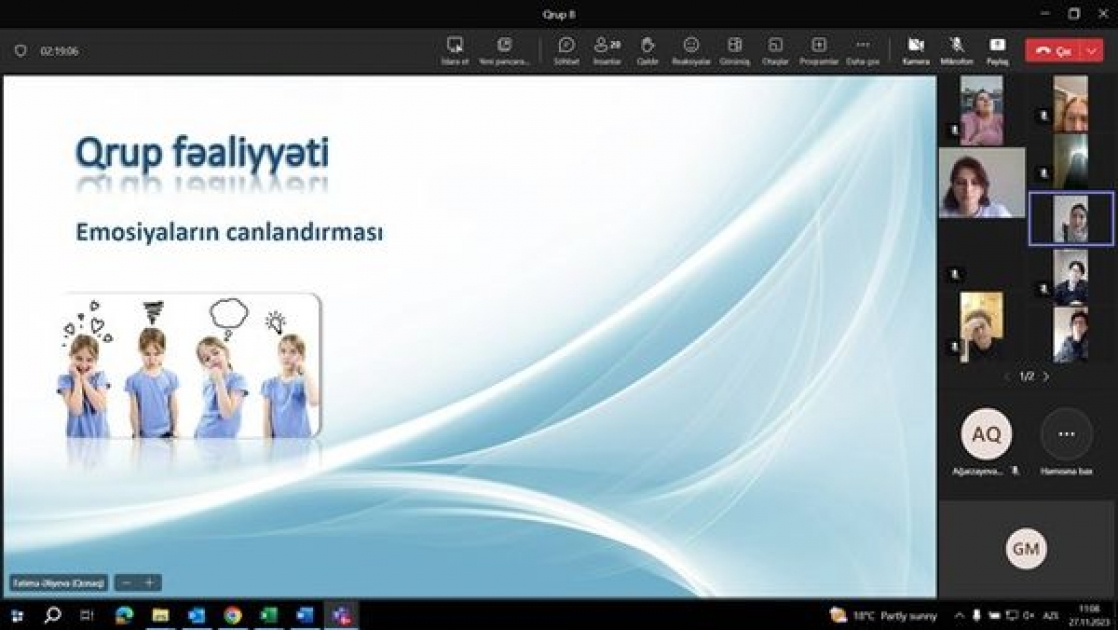Select the largest participant video tile
The height and width of the screenshot is (630, 1118).
982,182
